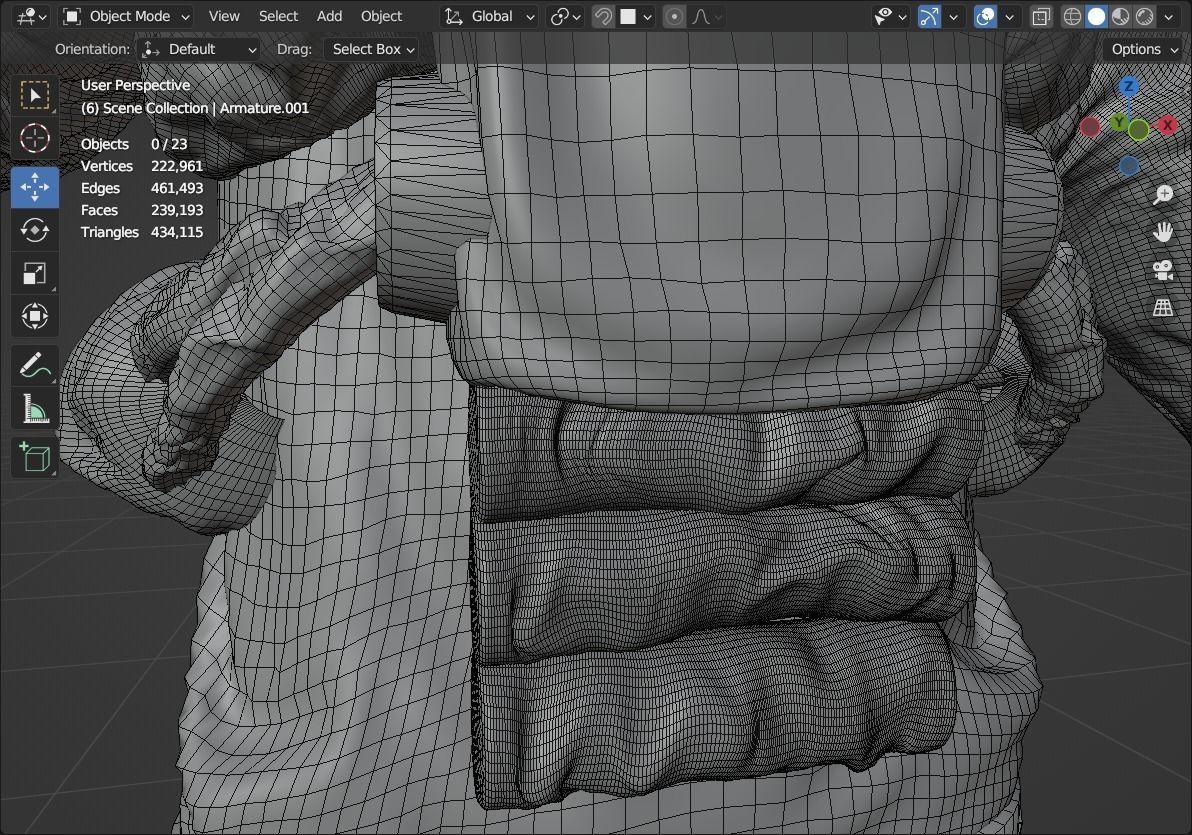Viewport: 1192px width, 835px height.
Task: Open the Select menu
Action: [x=277, y=16]
